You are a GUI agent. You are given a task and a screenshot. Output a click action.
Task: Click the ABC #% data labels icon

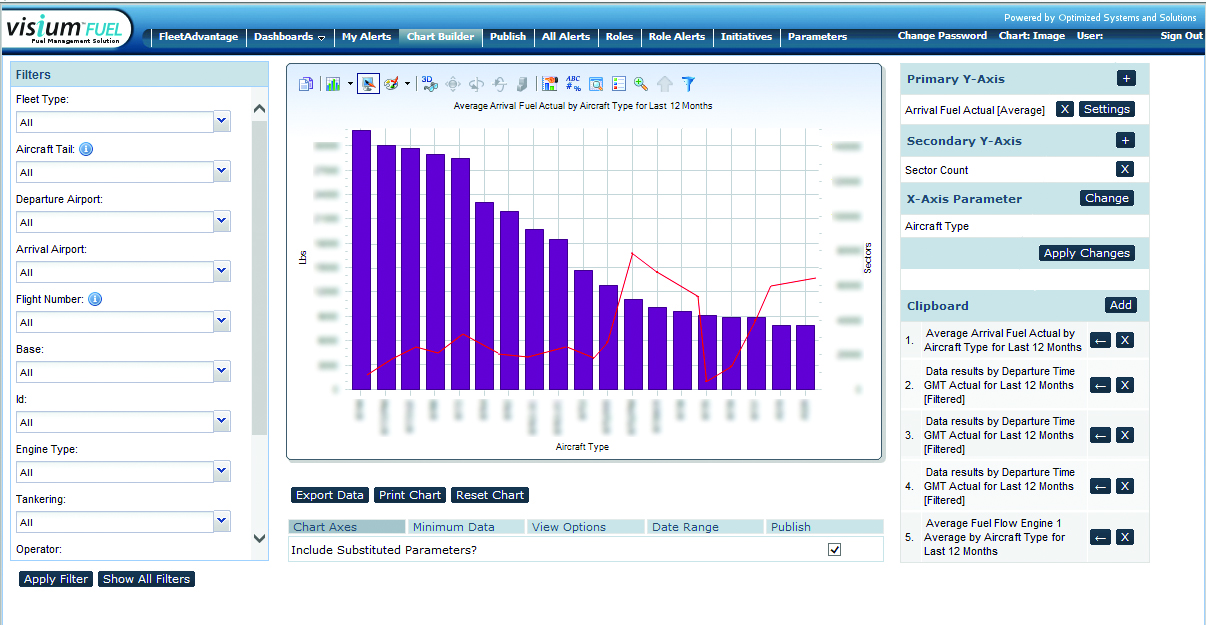click(x=573, y=84)
